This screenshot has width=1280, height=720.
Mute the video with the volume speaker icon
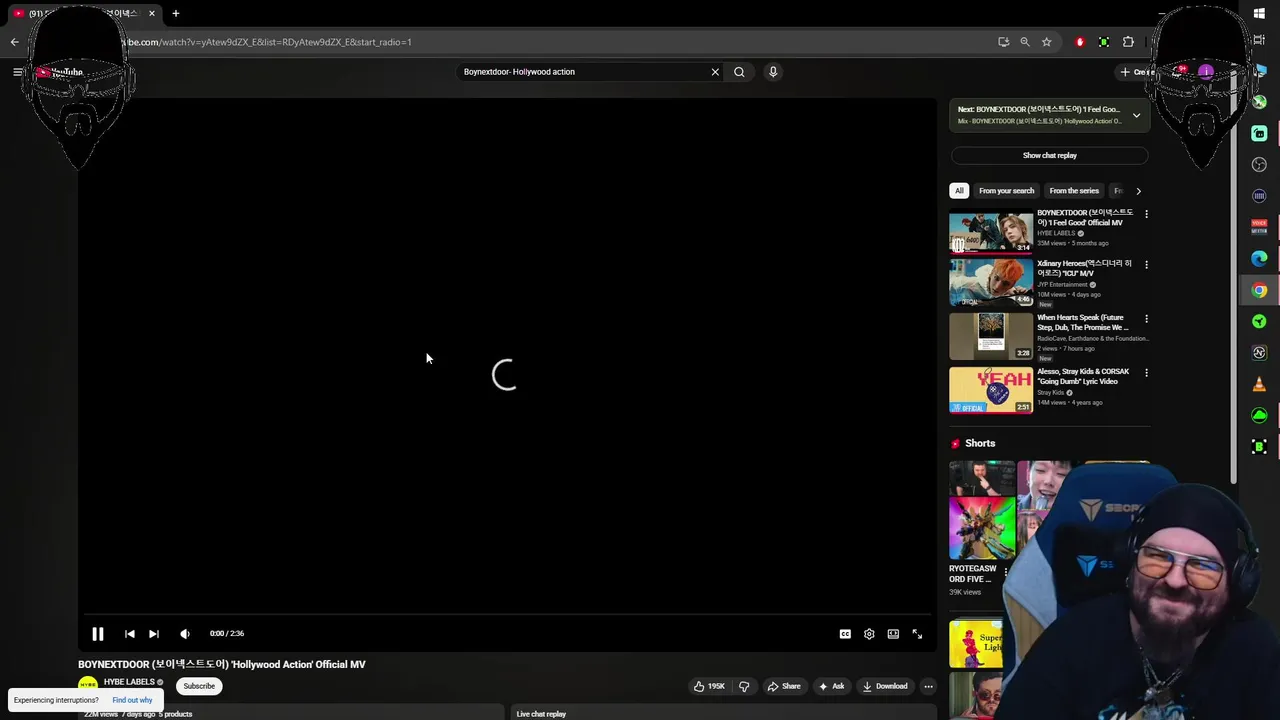pos(185,634)
